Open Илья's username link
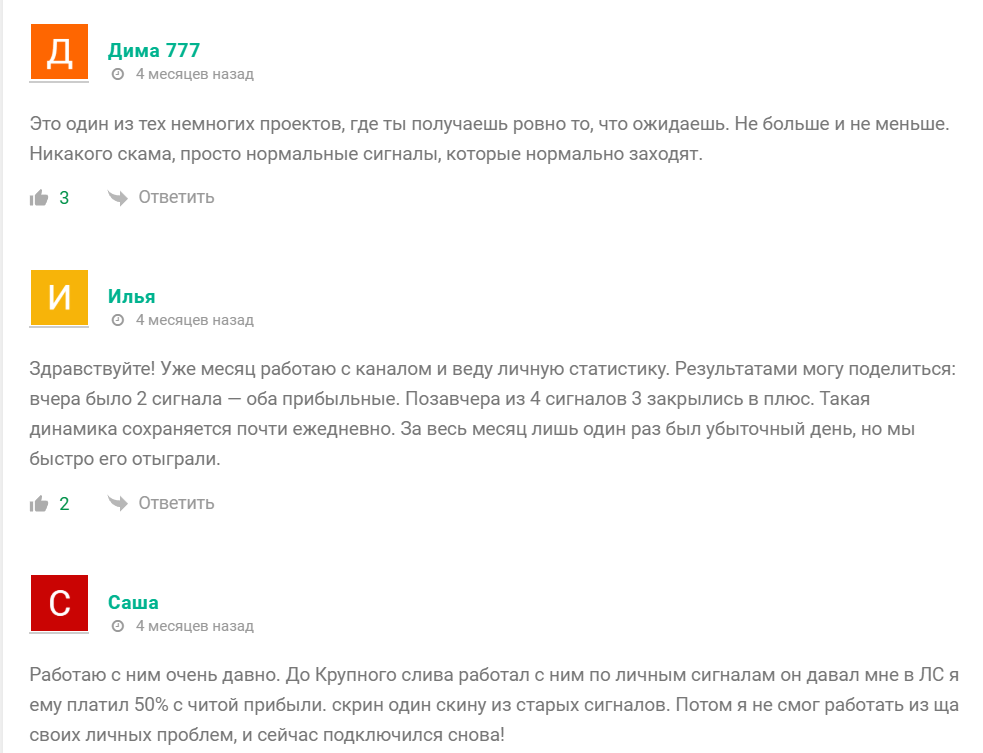Screen dimensions: 983x753 [132, 297]
